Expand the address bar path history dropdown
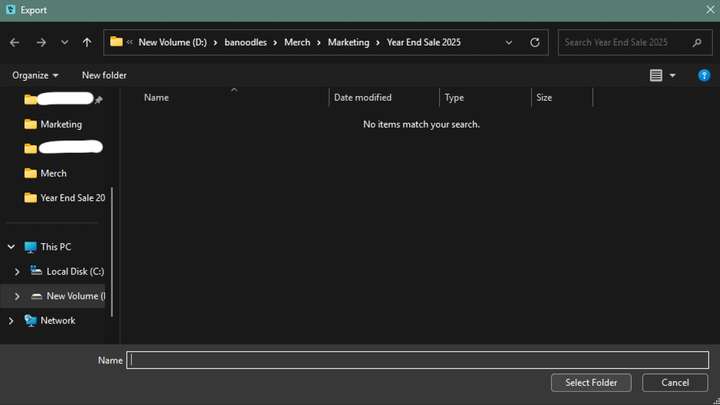The width and height of the screenshot is (720, 405). click(x=509, y=43)
